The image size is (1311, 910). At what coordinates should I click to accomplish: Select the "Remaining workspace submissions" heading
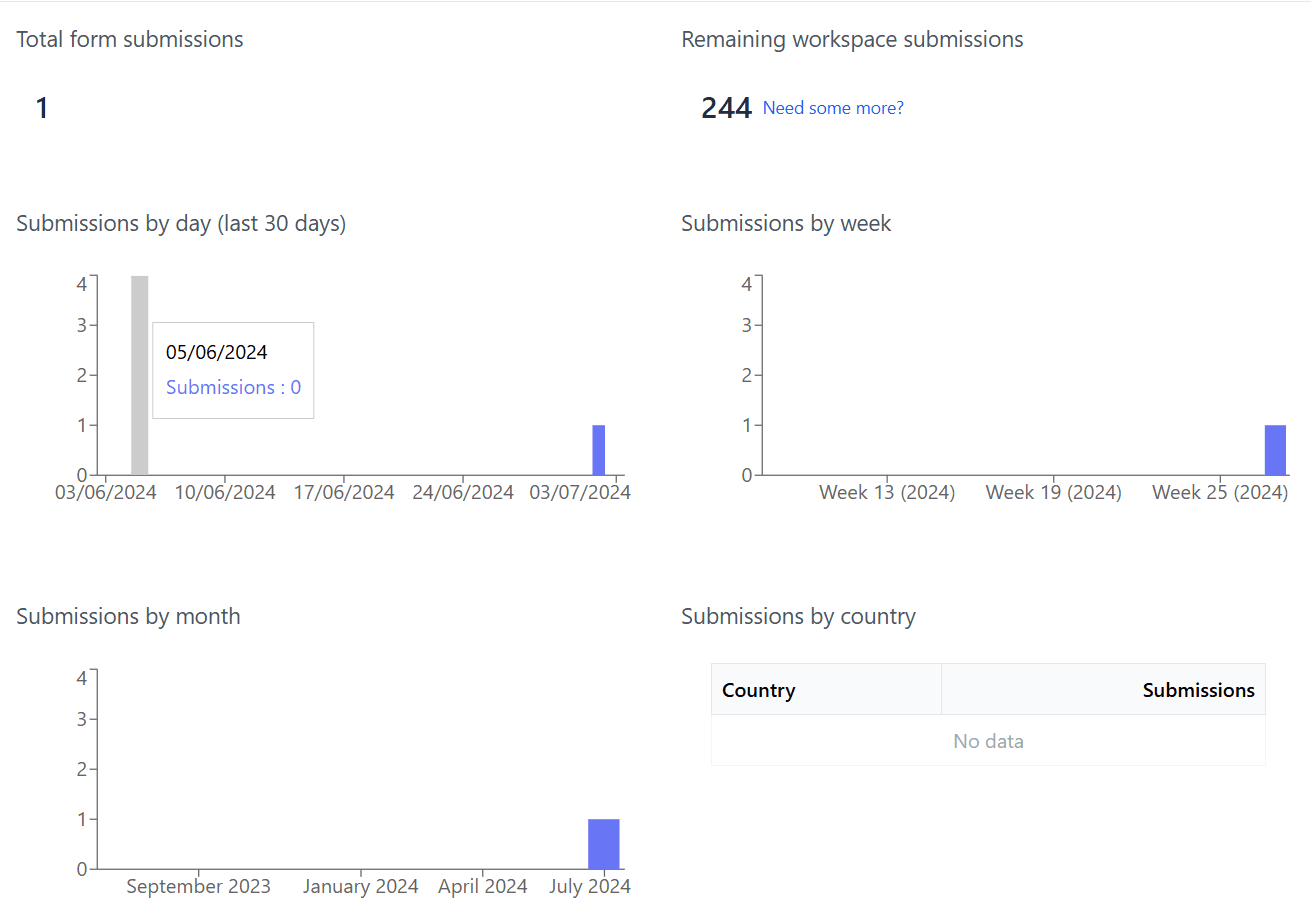pyautogui.click(x=852, y=40)
